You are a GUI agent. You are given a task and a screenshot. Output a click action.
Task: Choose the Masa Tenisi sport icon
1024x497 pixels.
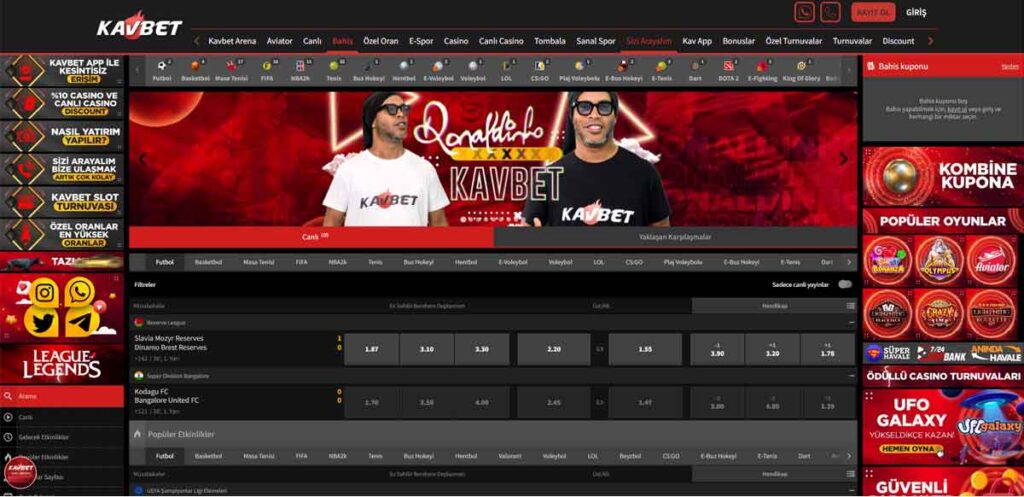point(231,66)
